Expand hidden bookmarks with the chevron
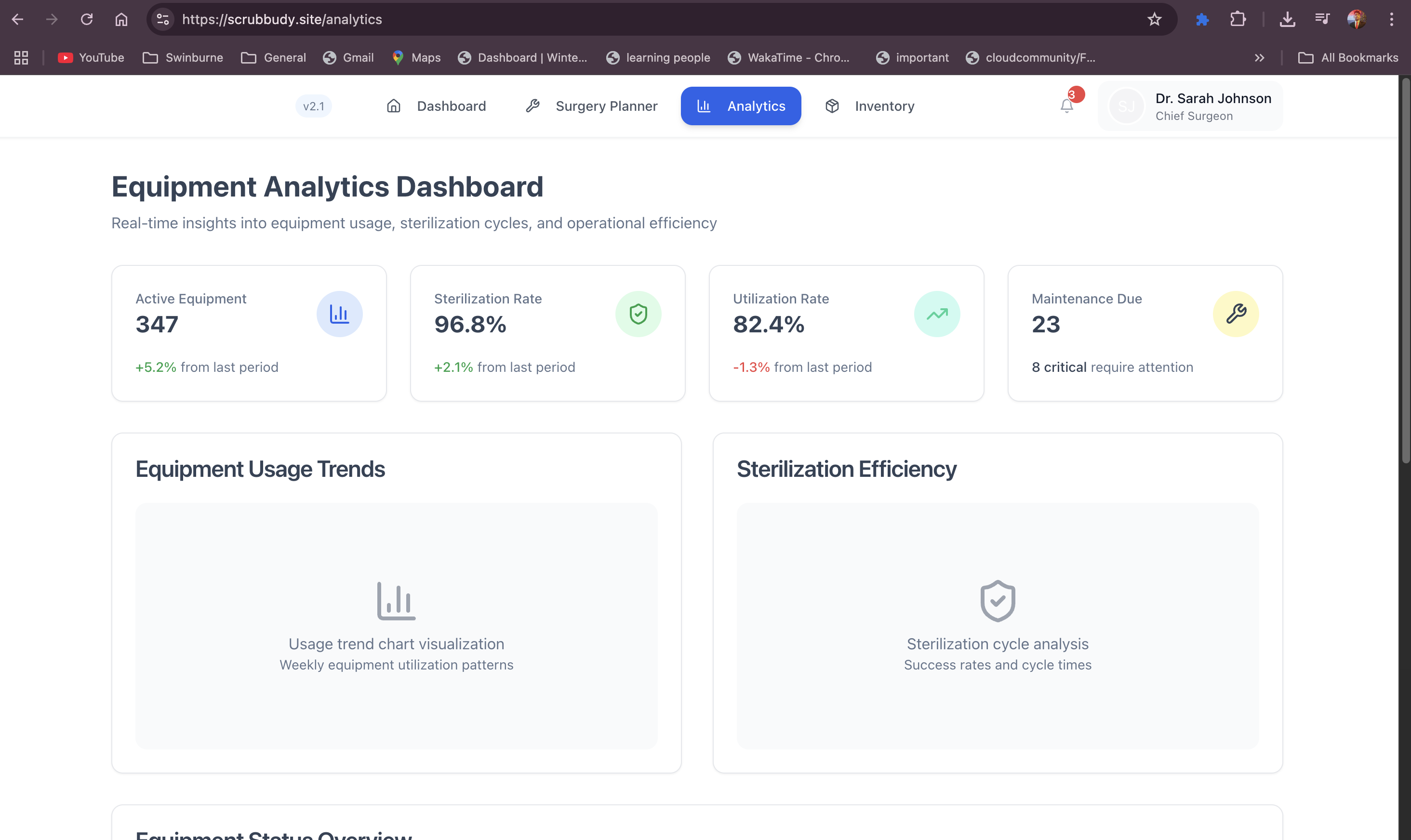Image resolution: width=1411 pixels, height=840 pixels. coord(1259,58)
